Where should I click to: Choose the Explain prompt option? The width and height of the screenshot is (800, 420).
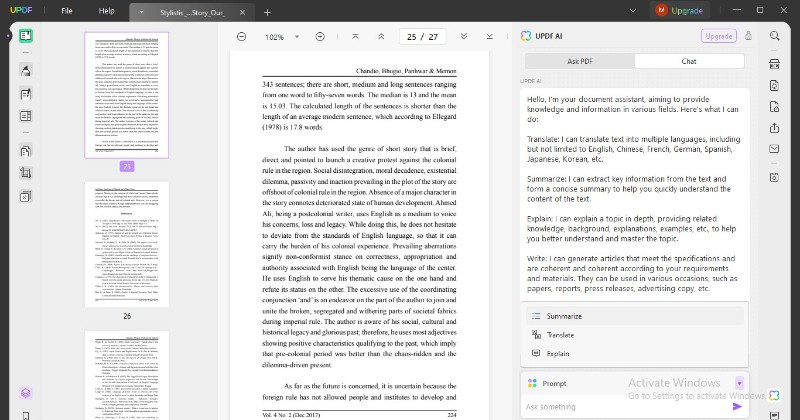pos(634,353)
